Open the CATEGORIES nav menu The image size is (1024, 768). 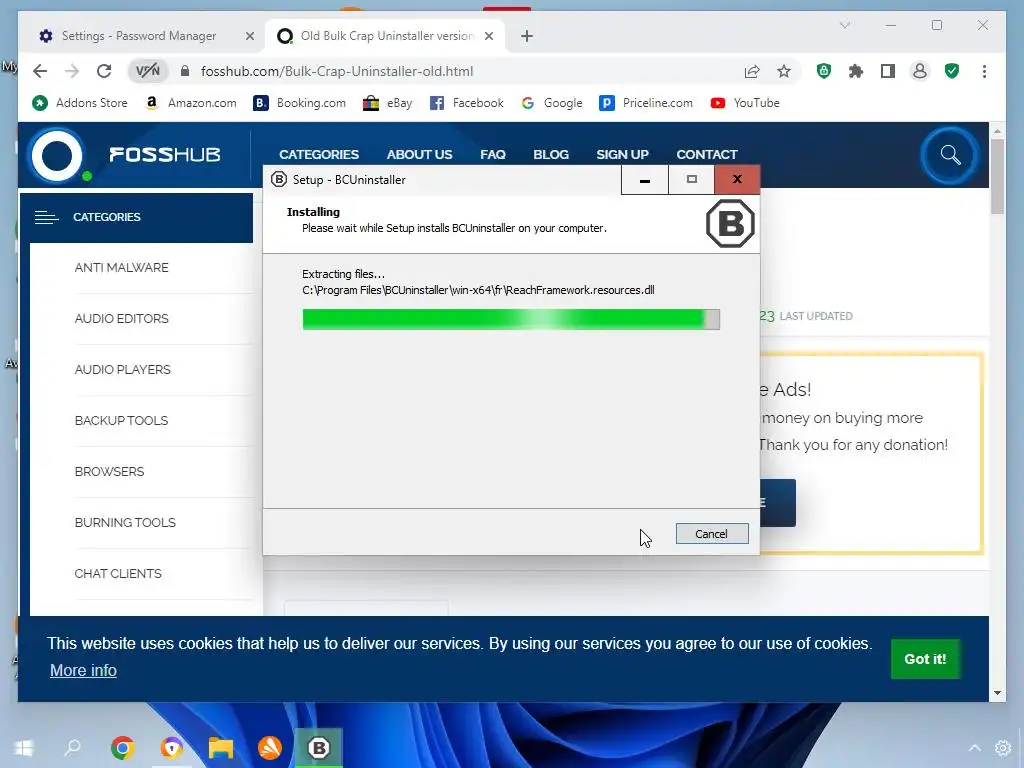(319, 155)
